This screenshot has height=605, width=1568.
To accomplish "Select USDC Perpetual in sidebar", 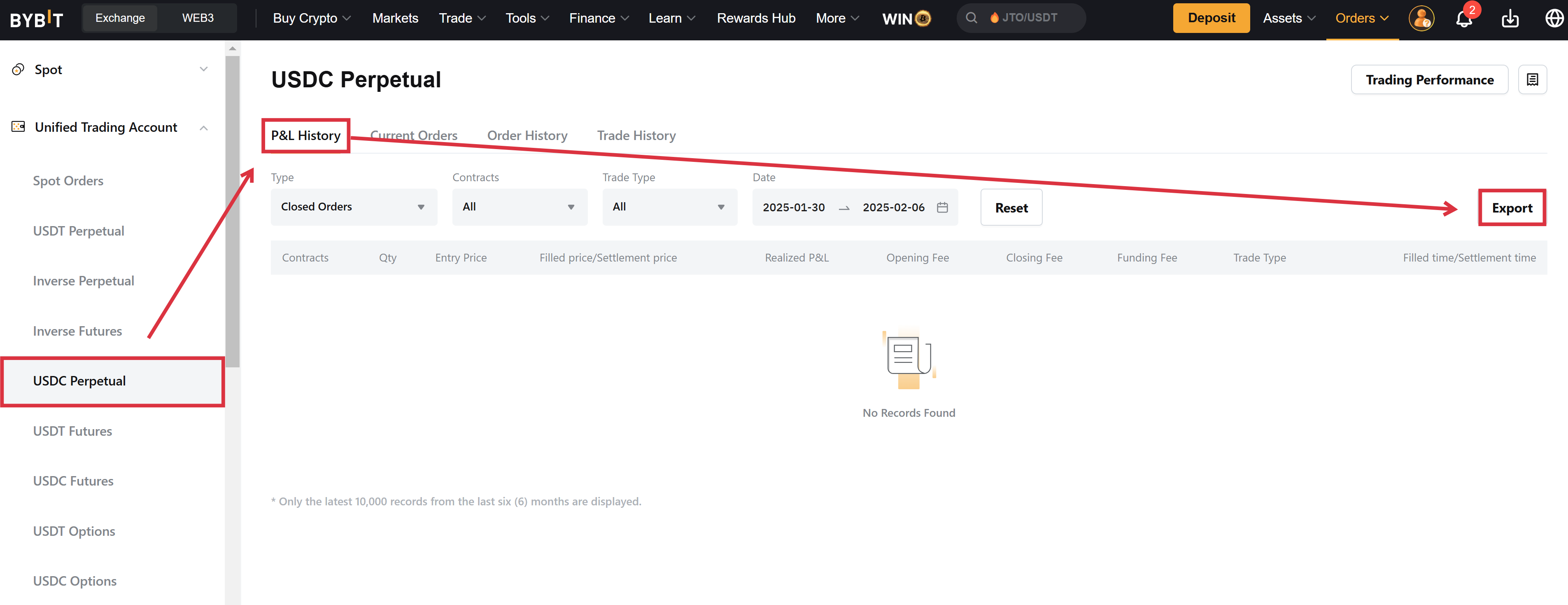I will click(112, 381).
